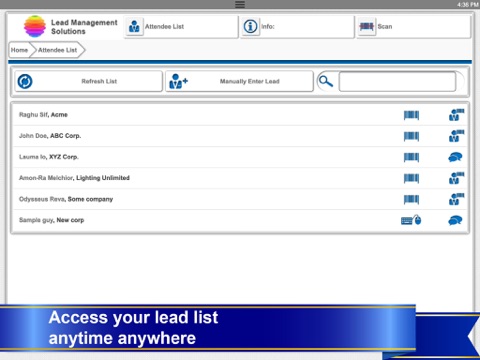Open the Attendee List tab icon
480x360 pixels.
pos(134,26)
